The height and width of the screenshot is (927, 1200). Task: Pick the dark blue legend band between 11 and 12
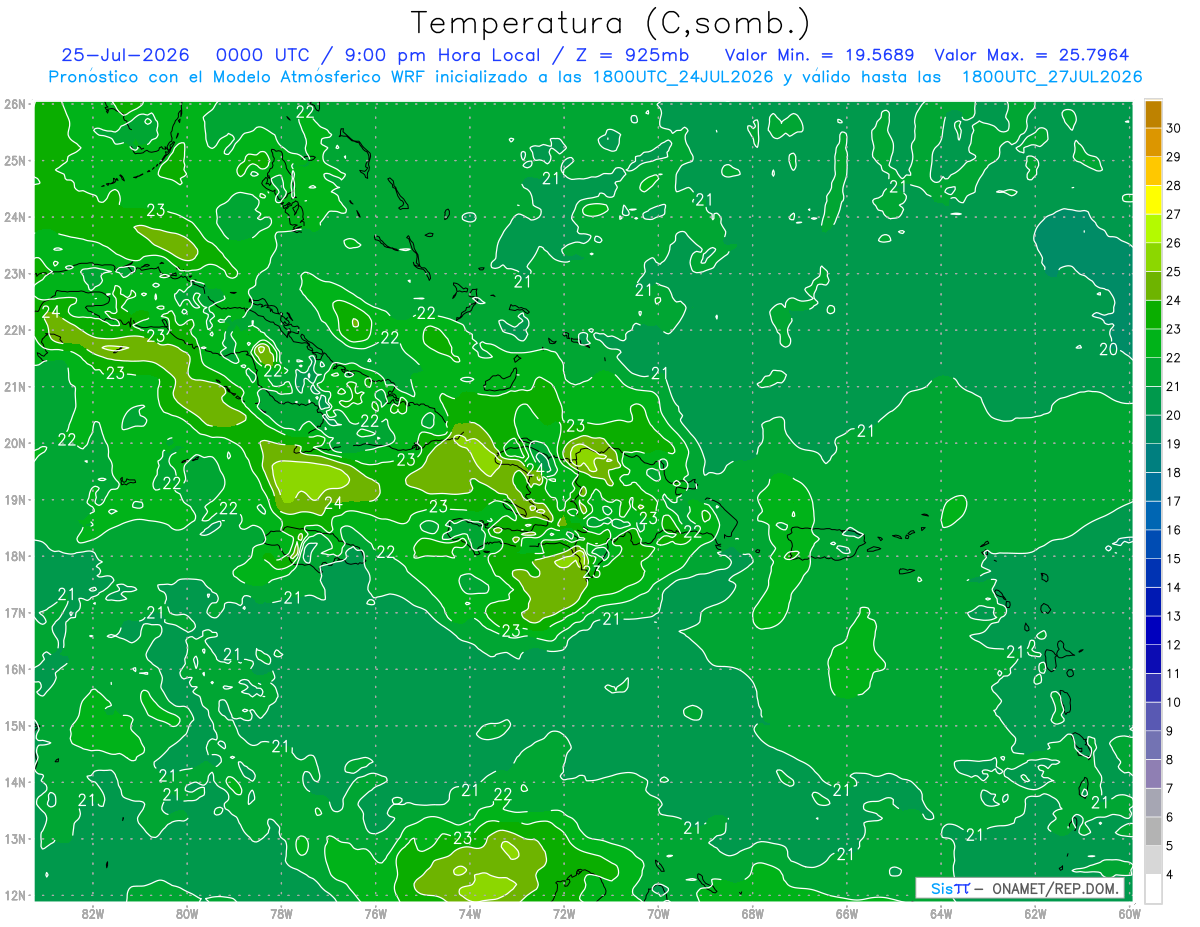click(1153, 659)
